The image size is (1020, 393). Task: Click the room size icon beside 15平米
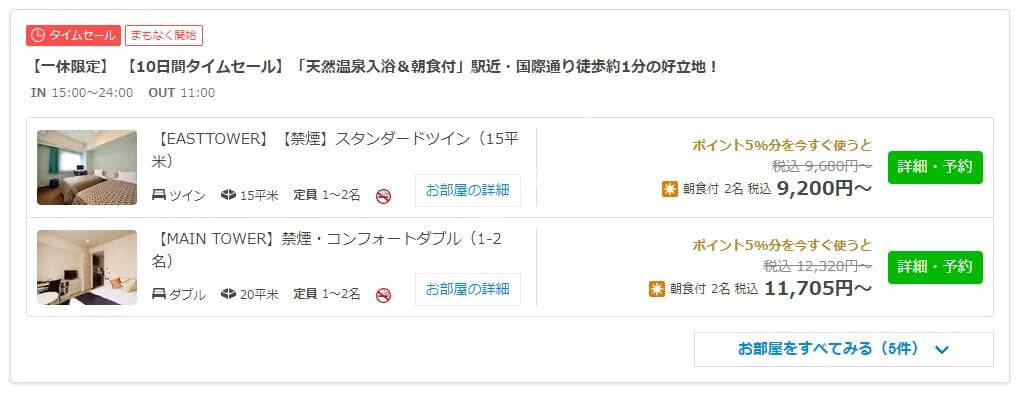click(x=228, y=195)
